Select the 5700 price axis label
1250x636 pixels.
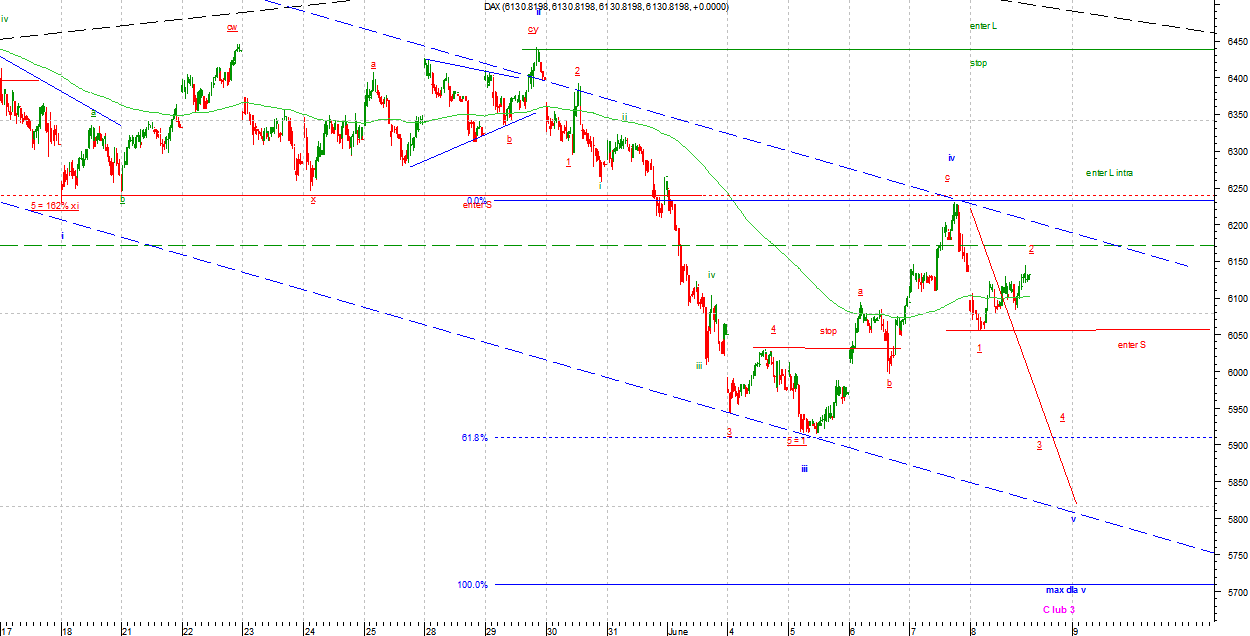pyautogui.click(x=1234, y=593)
